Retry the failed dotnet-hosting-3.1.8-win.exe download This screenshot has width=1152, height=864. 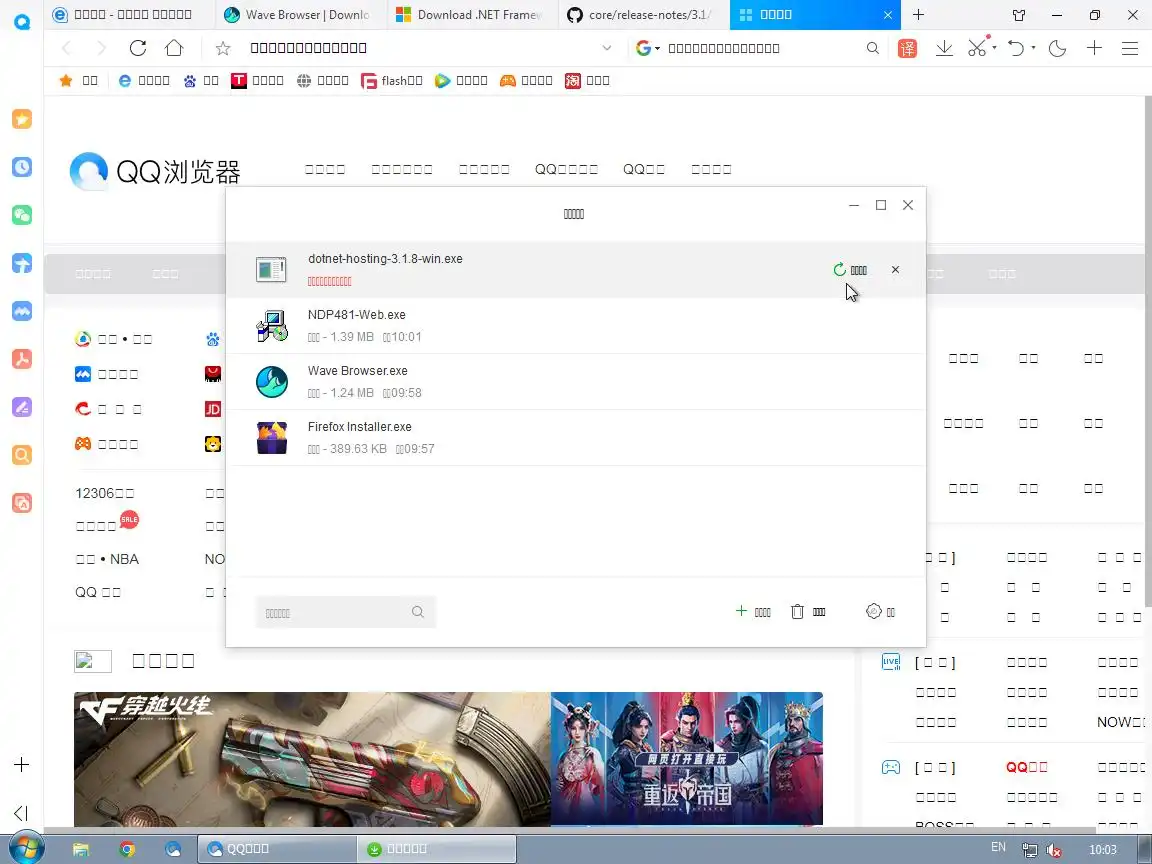850,270
